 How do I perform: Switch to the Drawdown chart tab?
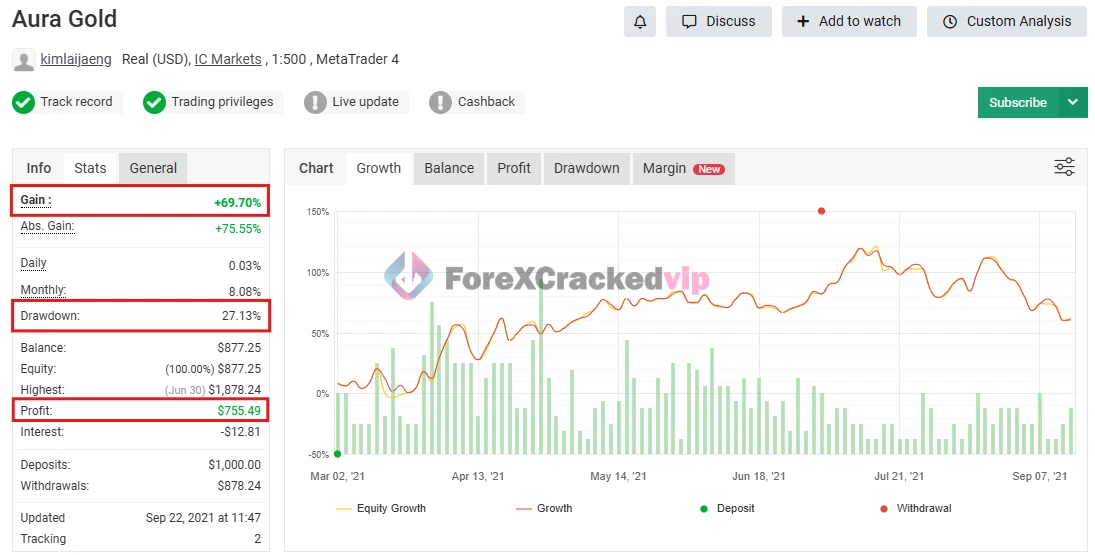tap(587, 168)
